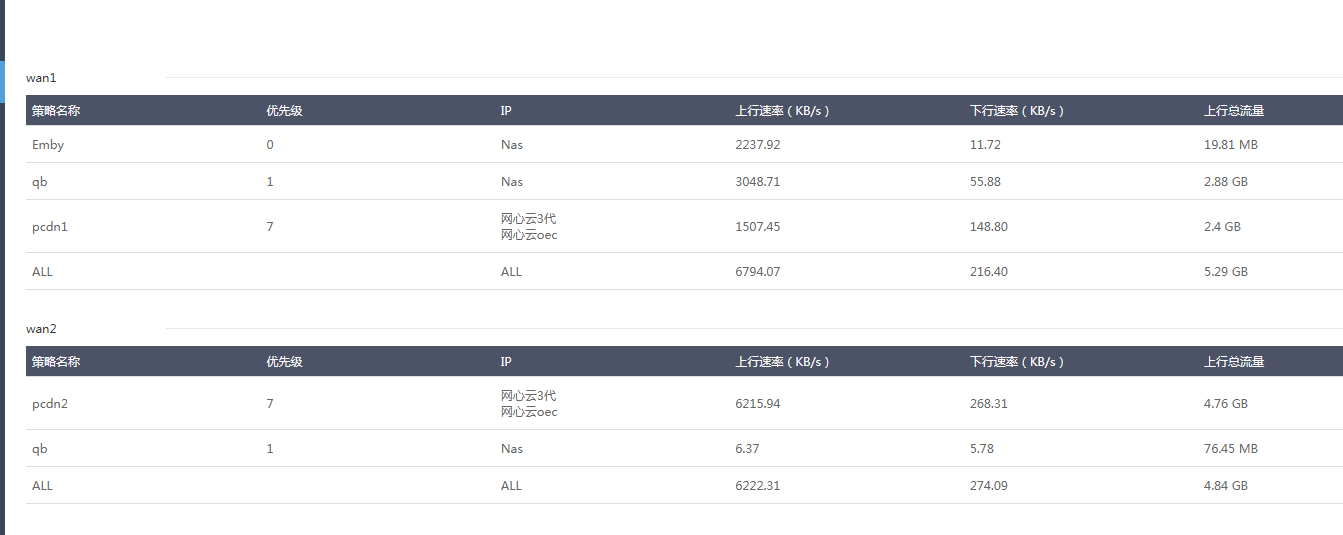Select the Emby policy name
The width and height of the screenshot is (1343, 535).
coord(48,145)
